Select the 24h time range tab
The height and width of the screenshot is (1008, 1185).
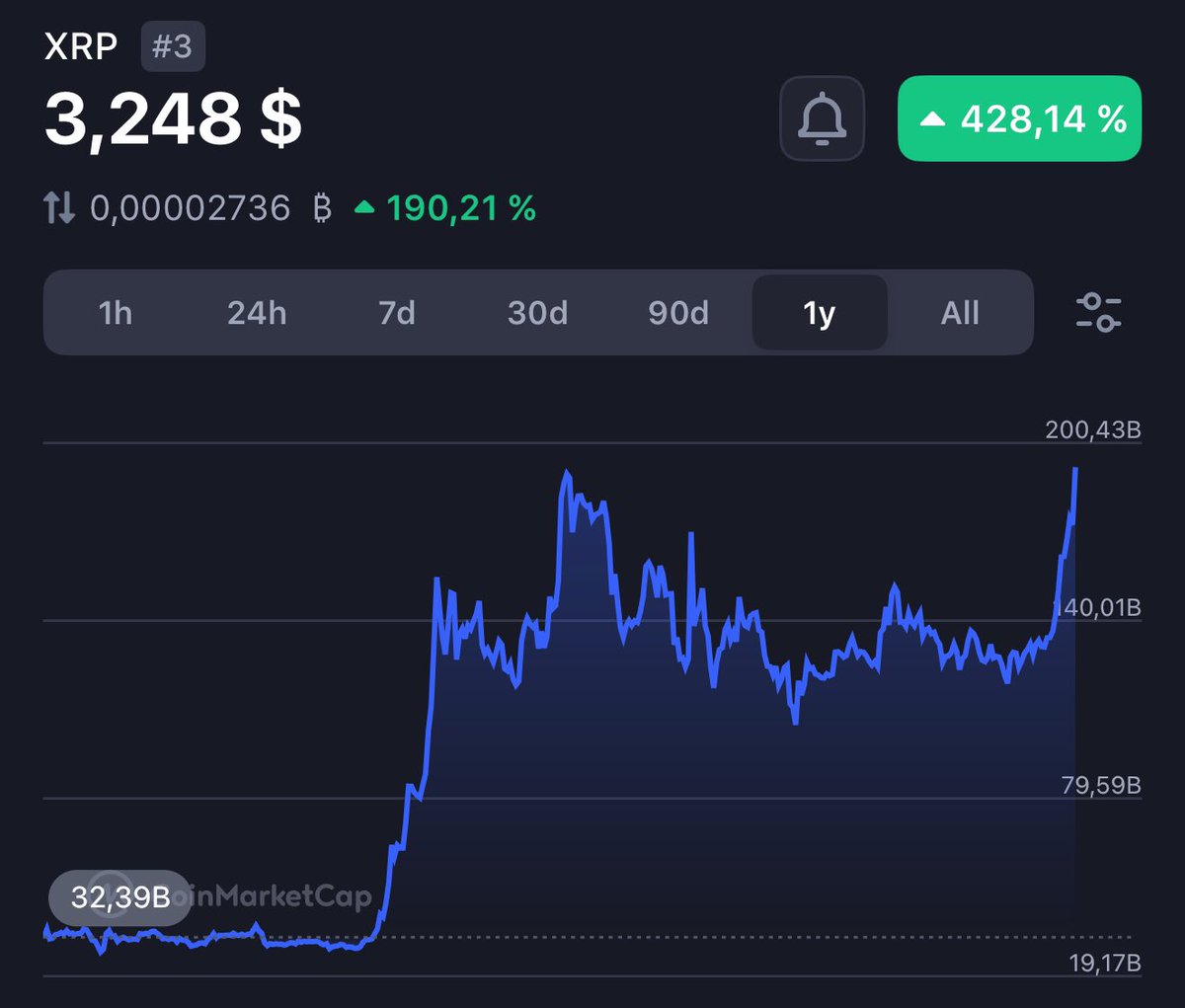pyautogui.click(x=257, y=313)
